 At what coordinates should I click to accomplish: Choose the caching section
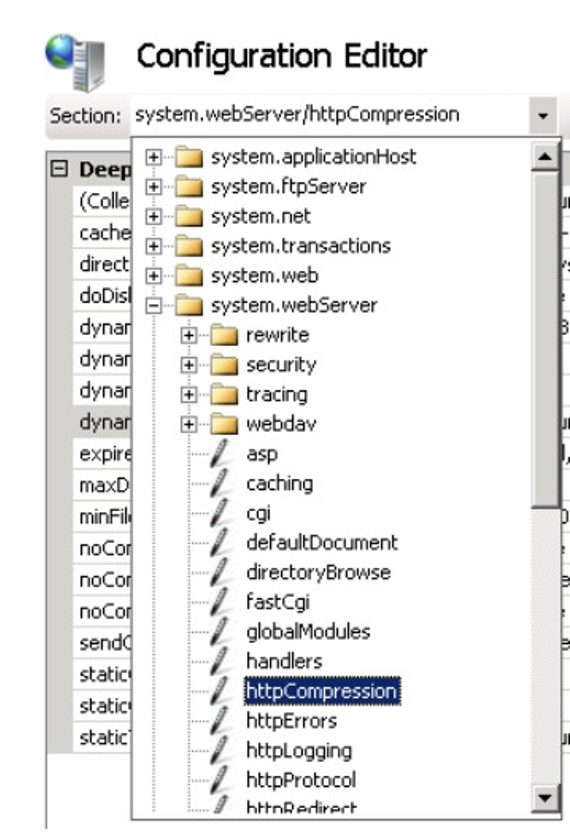(x=280, y=483)
